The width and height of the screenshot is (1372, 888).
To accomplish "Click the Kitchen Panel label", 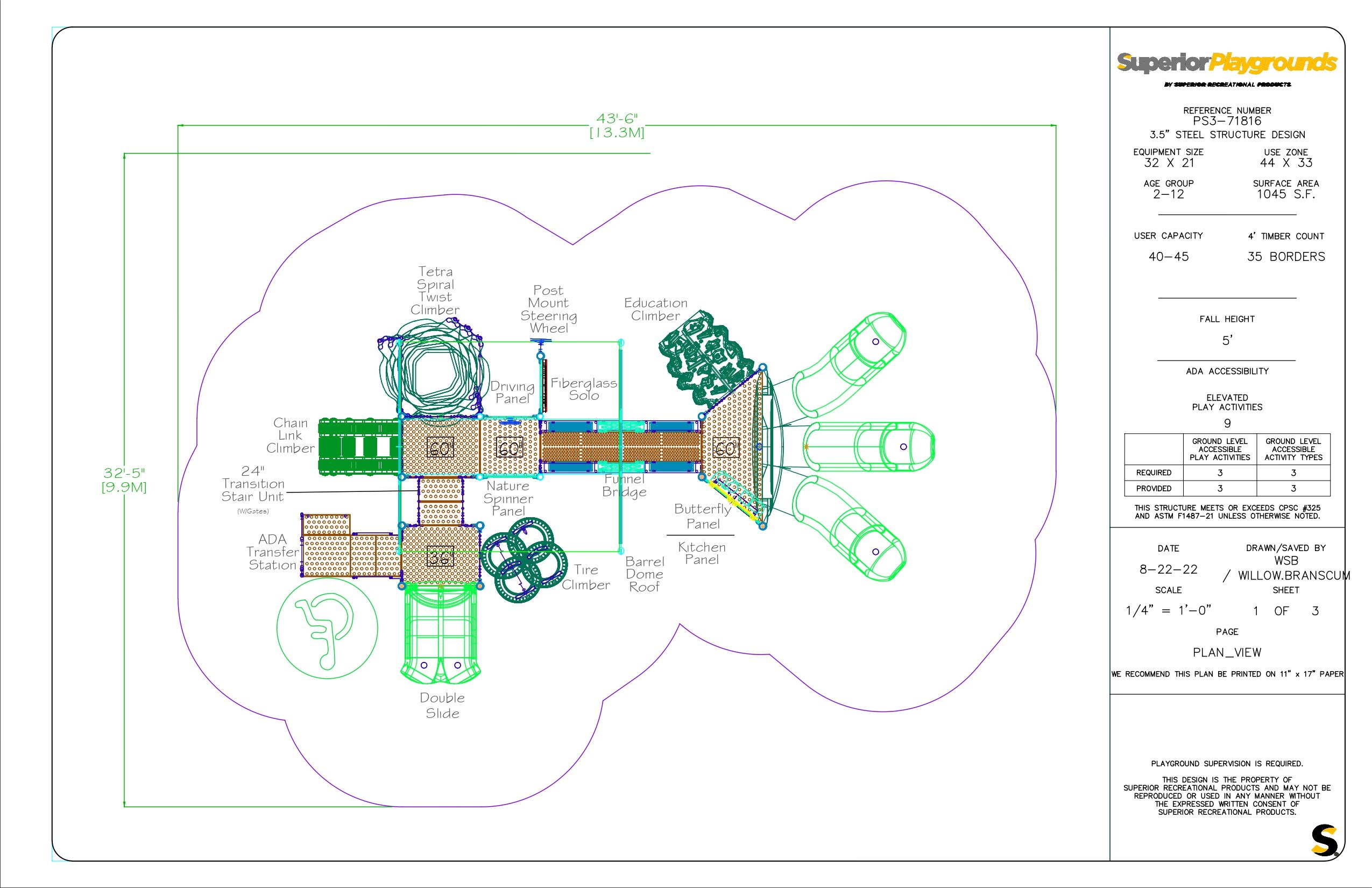I will tap(702, 553).
